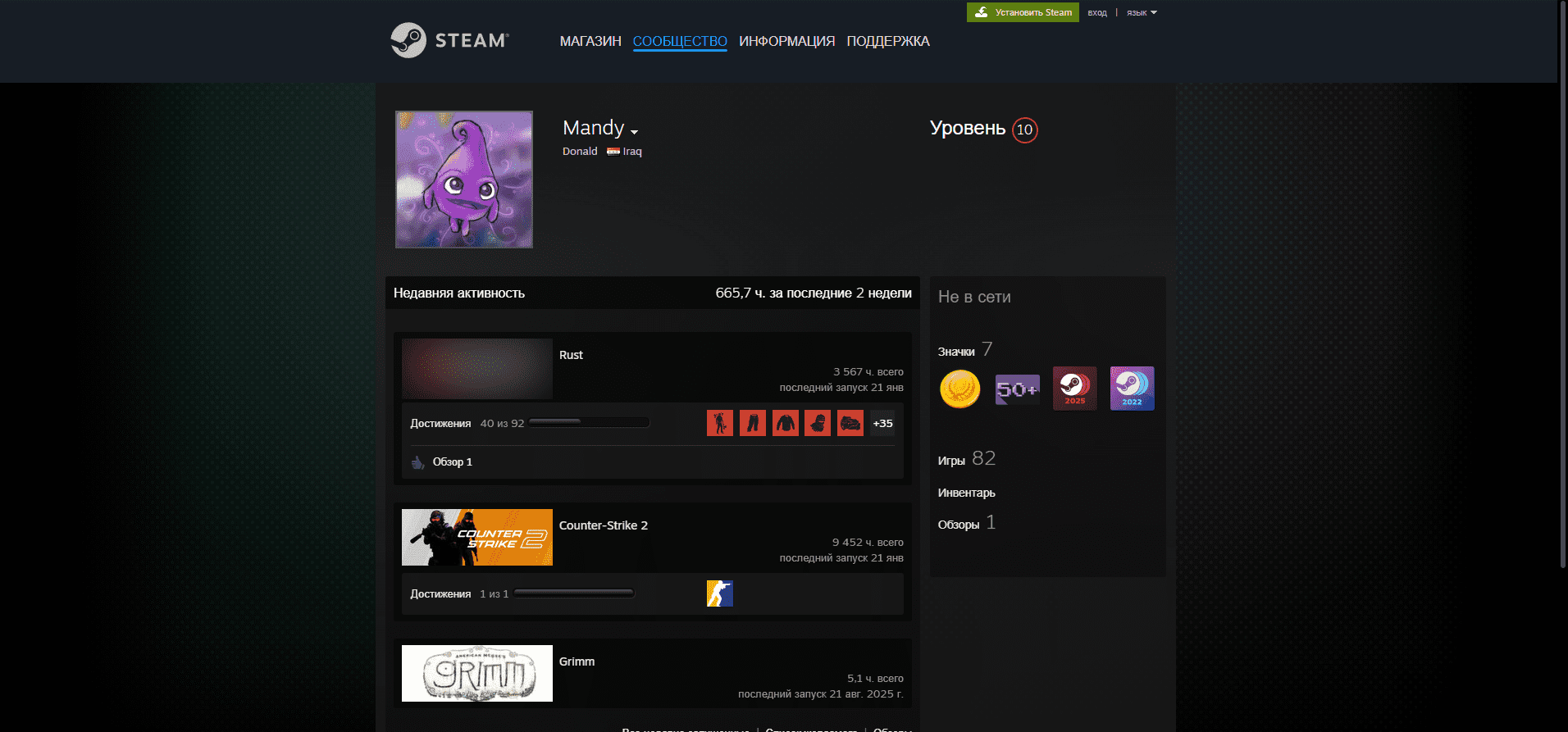This screenshot has height=732, width=1568.
Task: Open Mandy's purple avatar image
Action: [x=464, y=180]
